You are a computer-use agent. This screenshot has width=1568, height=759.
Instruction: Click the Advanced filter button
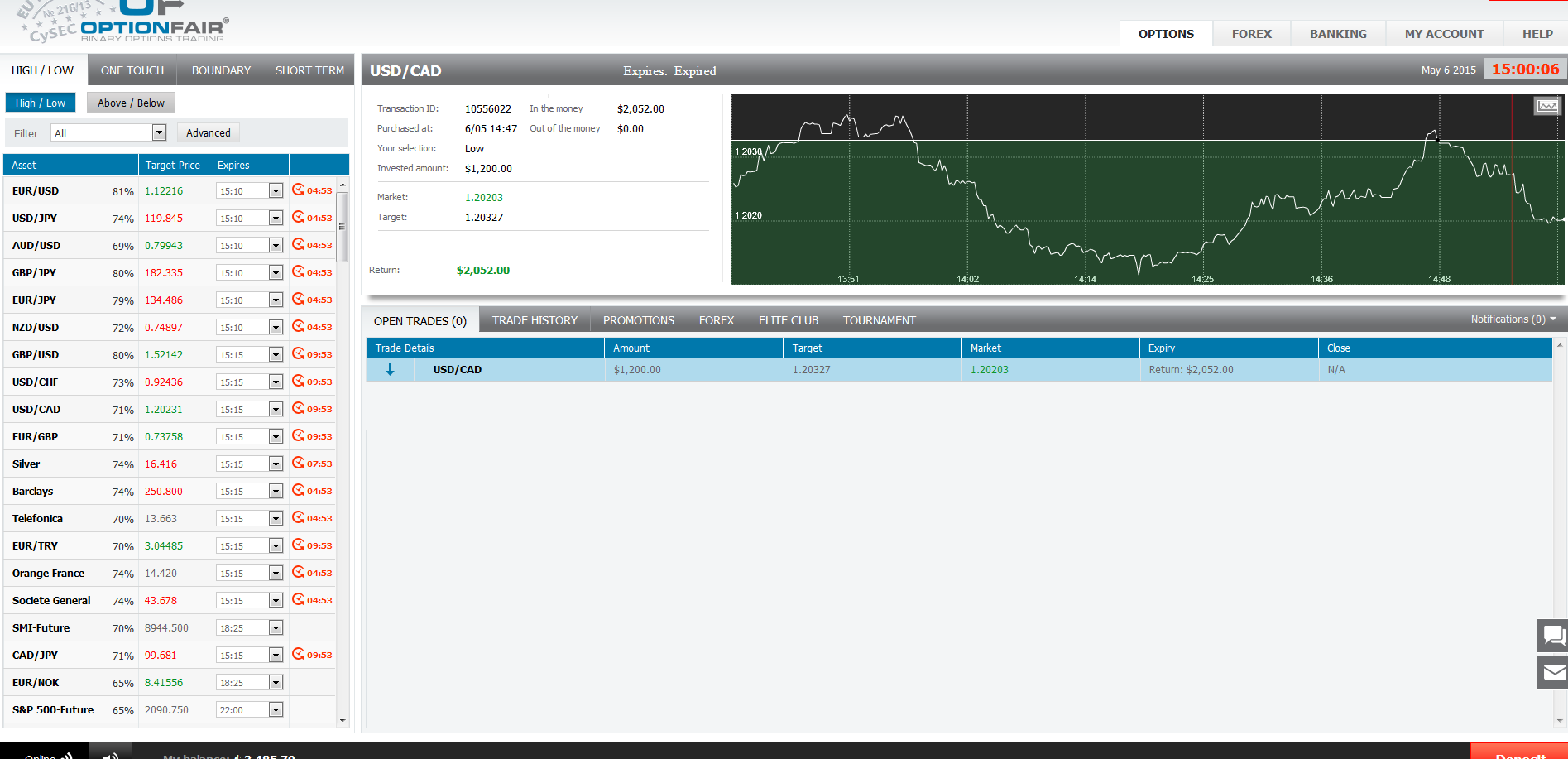(209, 132)
